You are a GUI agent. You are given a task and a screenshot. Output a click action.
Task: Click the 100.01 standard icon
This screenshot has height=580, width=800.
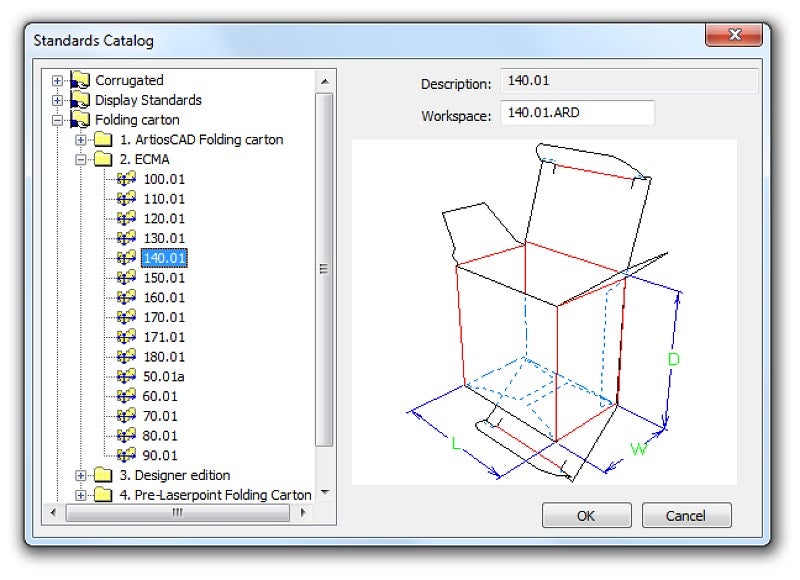[127, 178]
